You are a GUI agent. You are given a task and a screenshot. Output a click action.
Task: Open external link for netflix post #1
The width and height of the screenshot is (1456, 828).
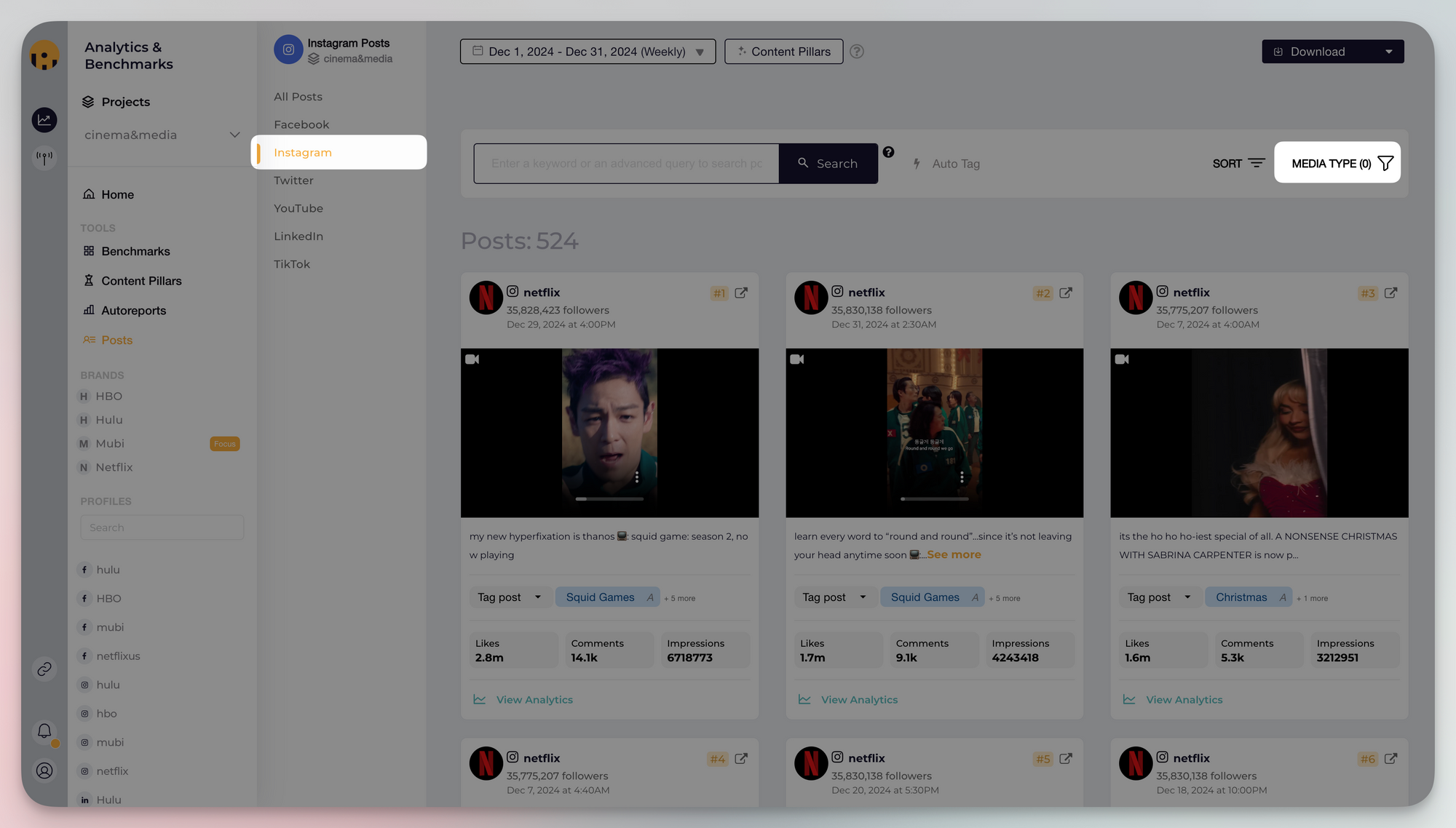coord(741,292)
